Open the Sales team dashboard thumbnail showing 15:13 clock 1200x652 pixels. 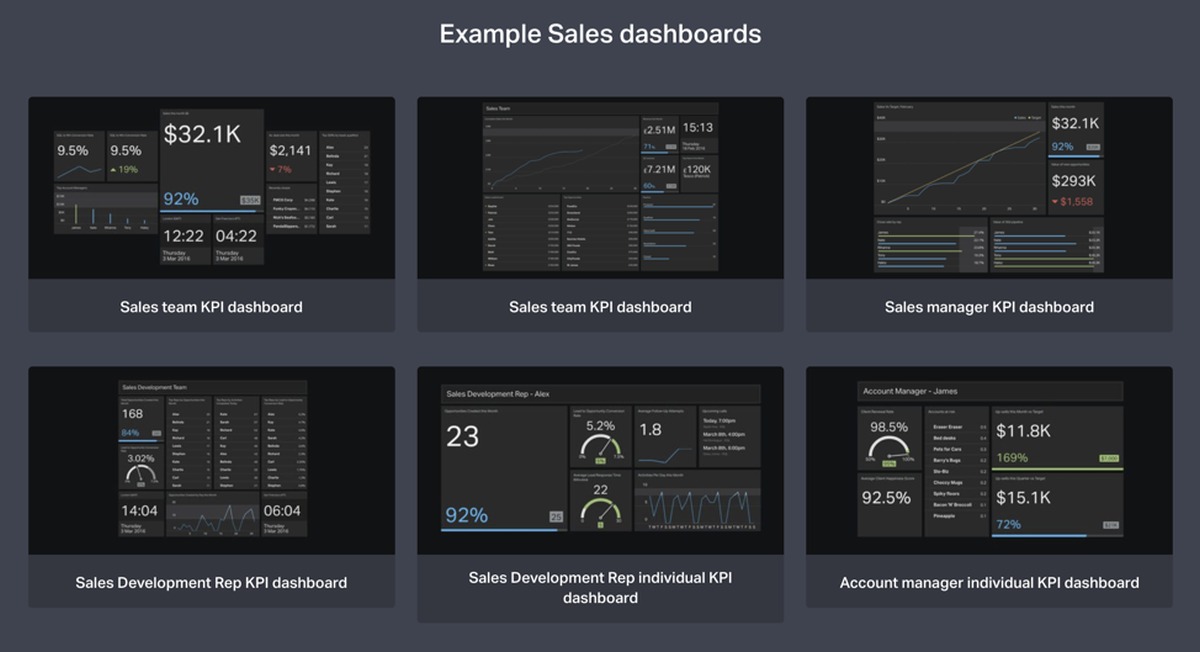point(600,188)
